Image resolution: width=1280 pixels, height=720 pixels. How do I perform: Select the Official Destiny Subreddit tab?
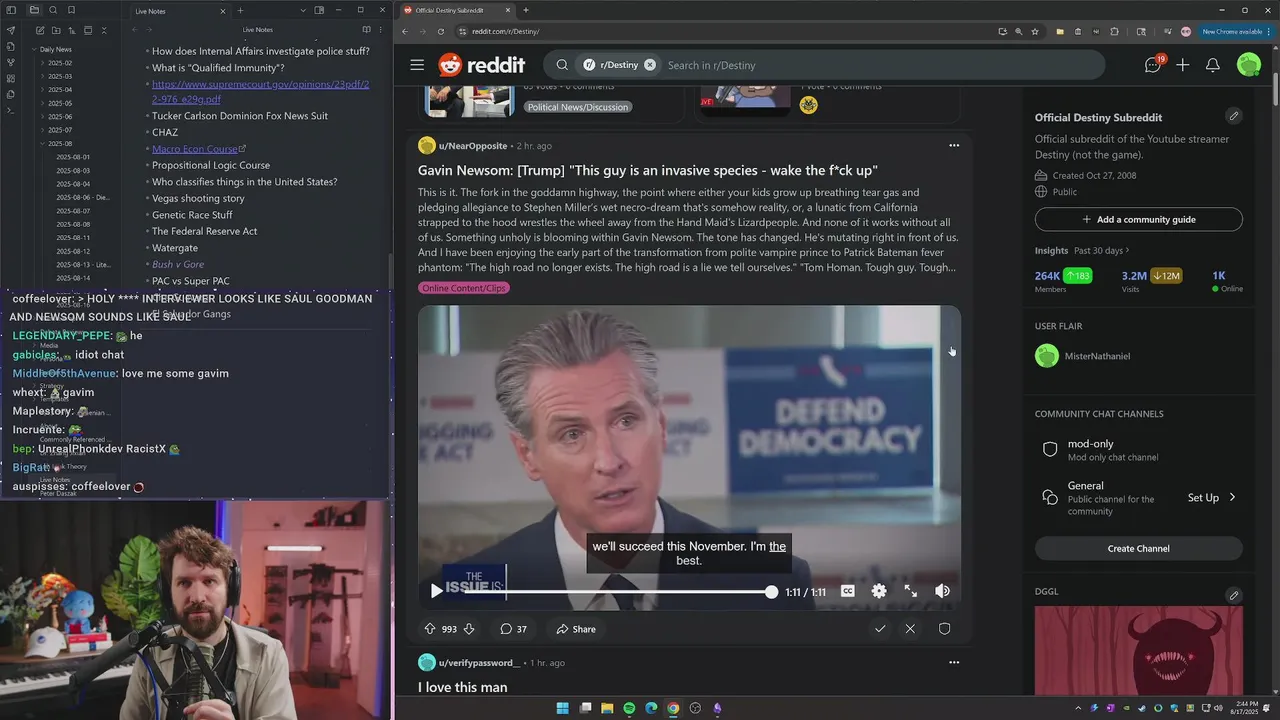tap(458, 10)
